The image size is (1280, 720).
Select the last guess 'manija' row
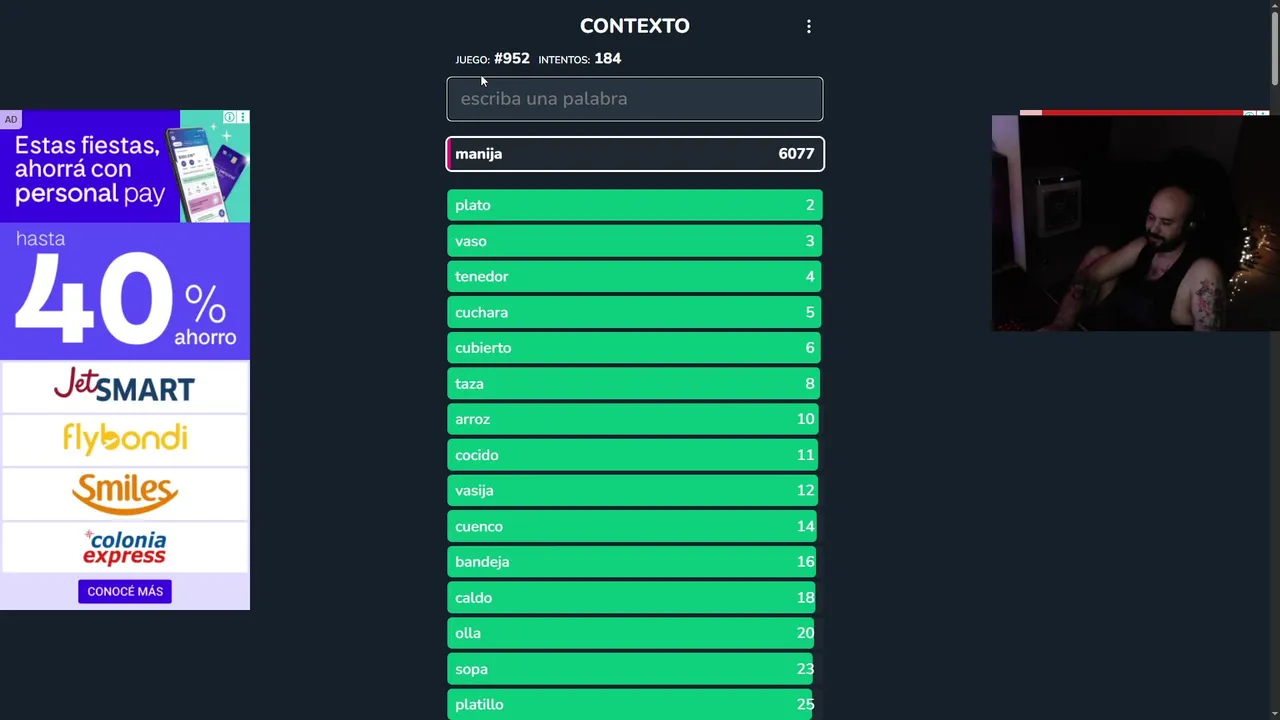tap(634, 154)
